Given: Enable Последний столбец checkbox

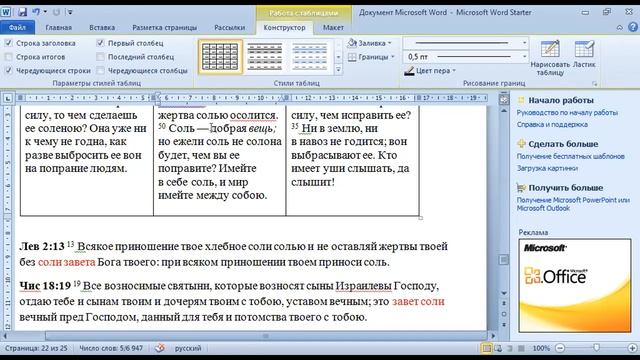Looking at the screenshot, I should pyautogui.click(x=100, y=57).
